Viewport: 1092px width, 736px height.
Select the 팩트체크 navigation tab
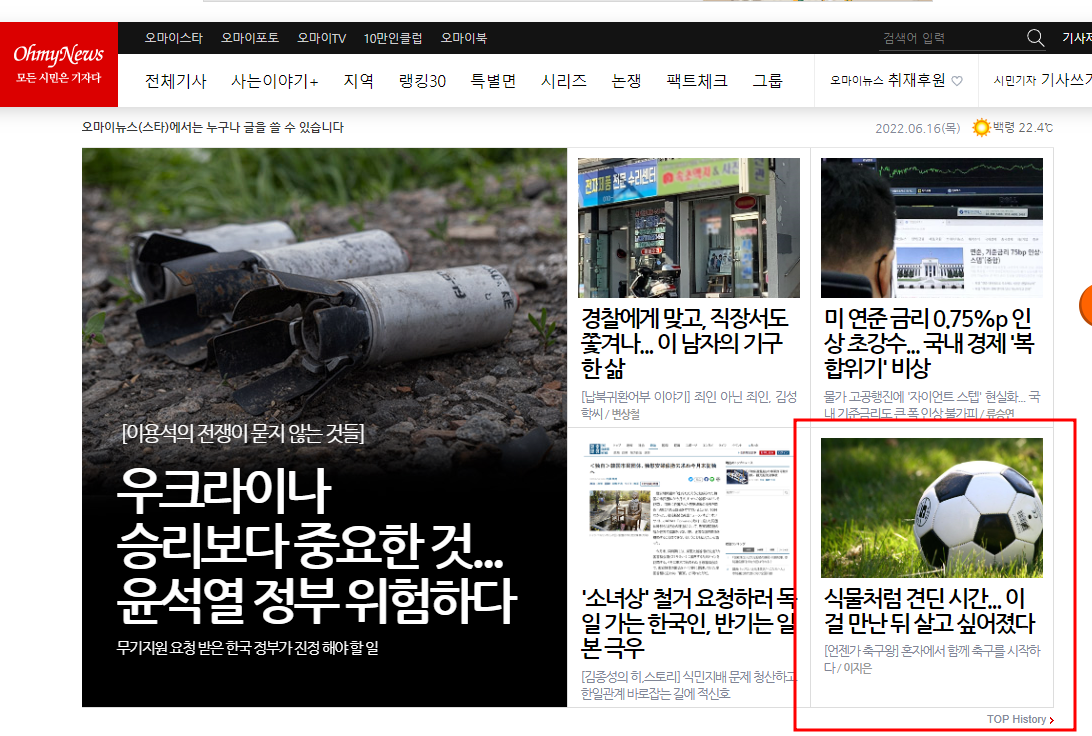pyautogui.click(x=697, y=81)
